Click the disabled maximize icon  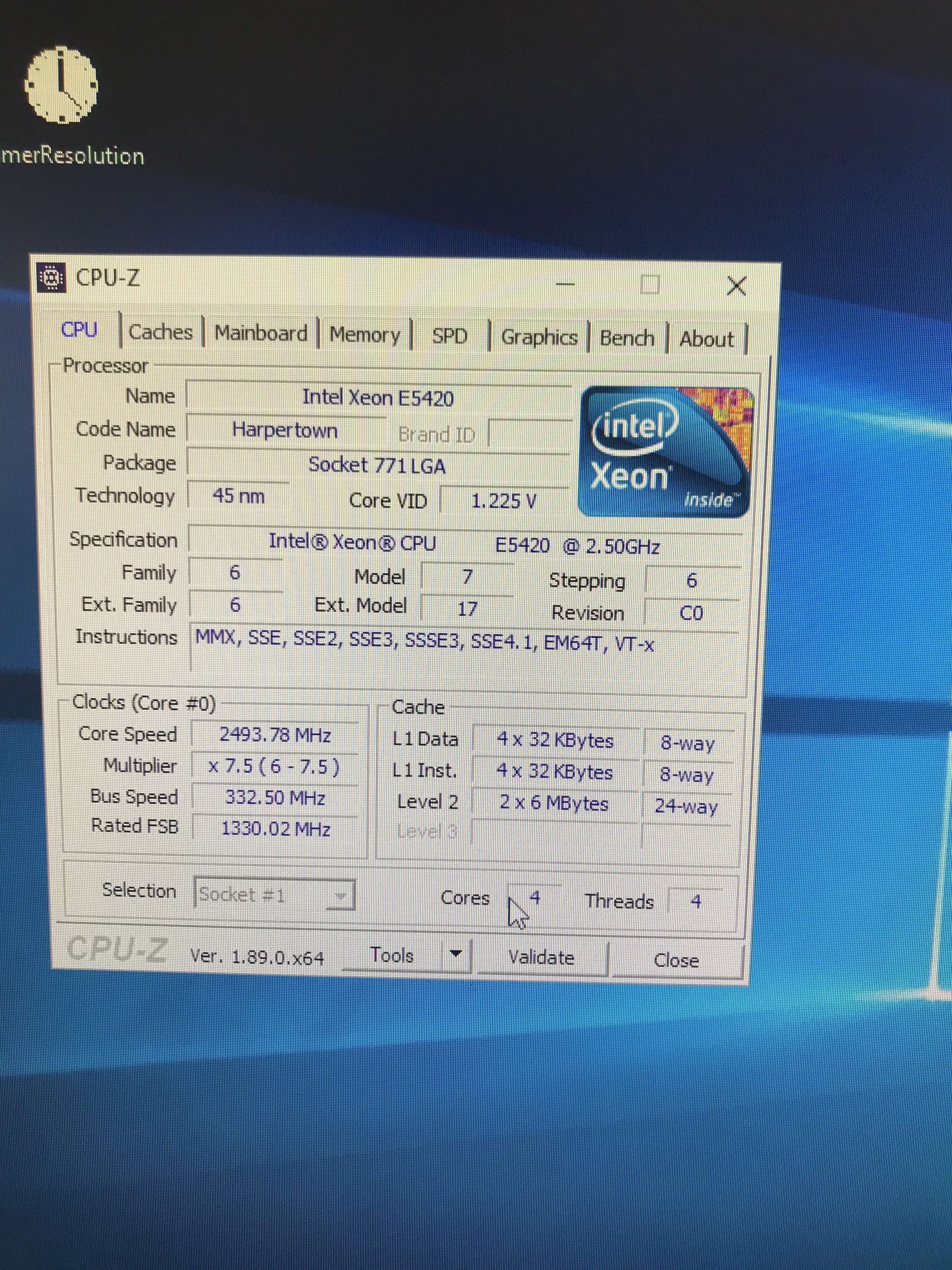click(649, 284)
